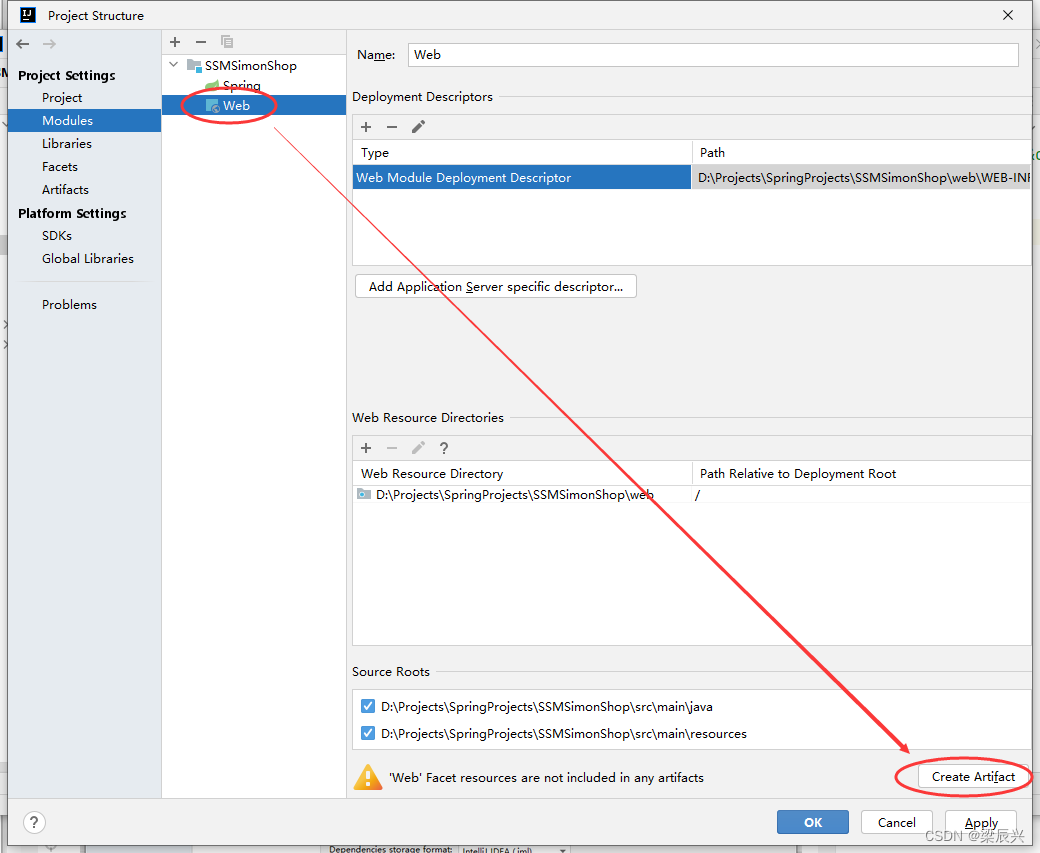The image size is (1040, 853).
Task: Remove web resource directory minus icon
Action: coord(392,448)
